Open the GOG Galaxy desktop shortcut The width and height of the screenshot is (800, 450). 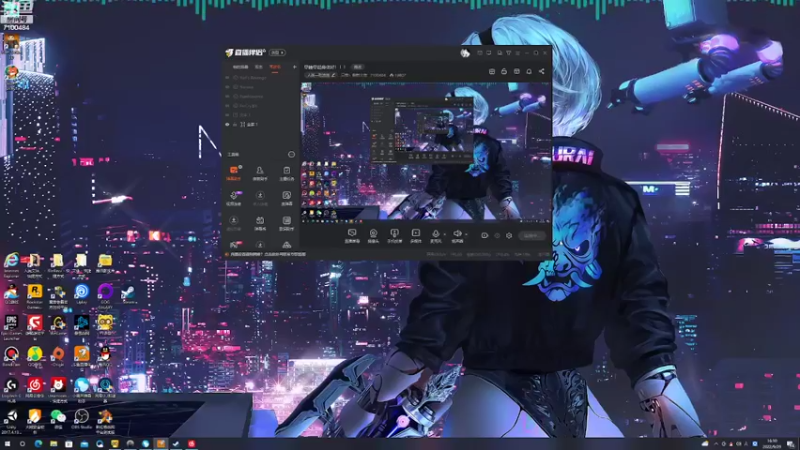105,295
